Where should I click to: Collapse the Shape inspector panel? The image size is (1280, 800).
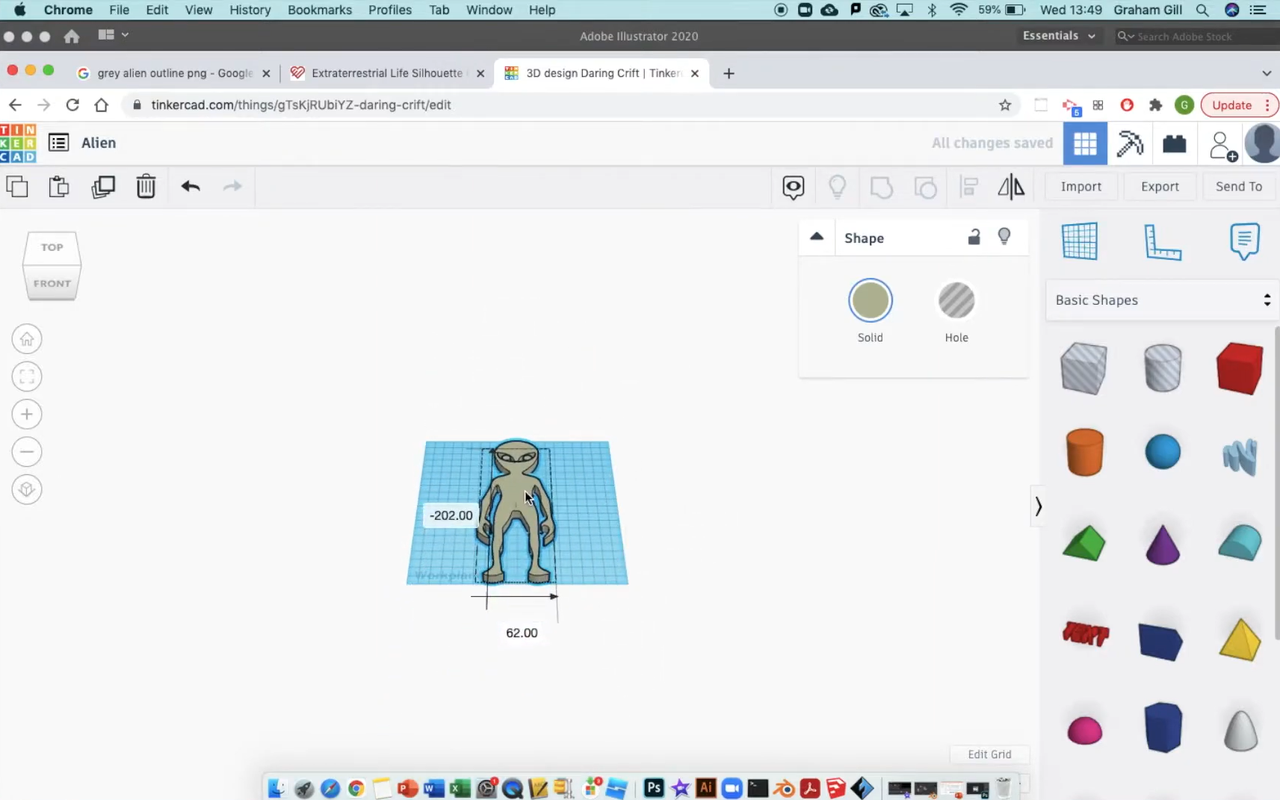(x=817, y=237)
